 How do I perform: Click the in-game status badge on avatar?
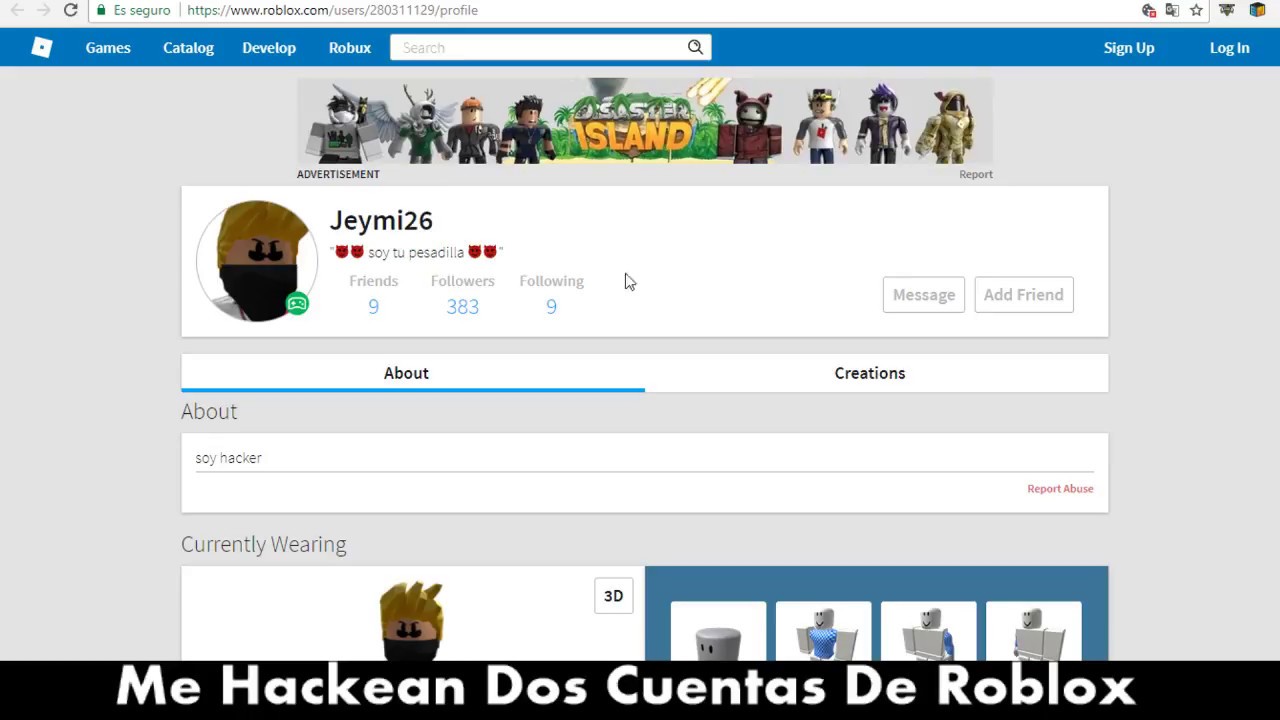(297, 304)
